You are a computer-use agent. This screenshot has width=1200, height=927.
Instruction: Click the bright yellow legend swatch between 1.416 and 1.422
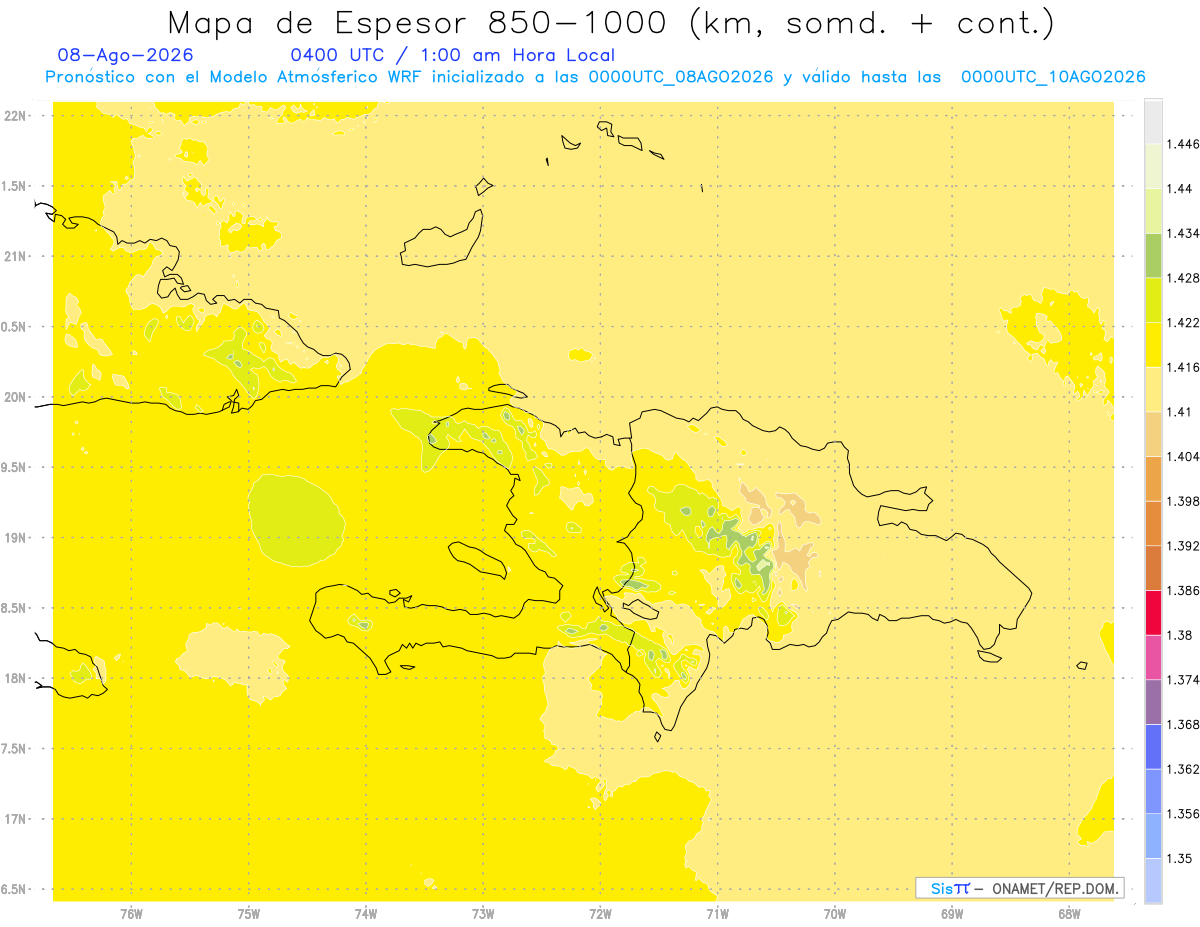(x=1153, y=345)
